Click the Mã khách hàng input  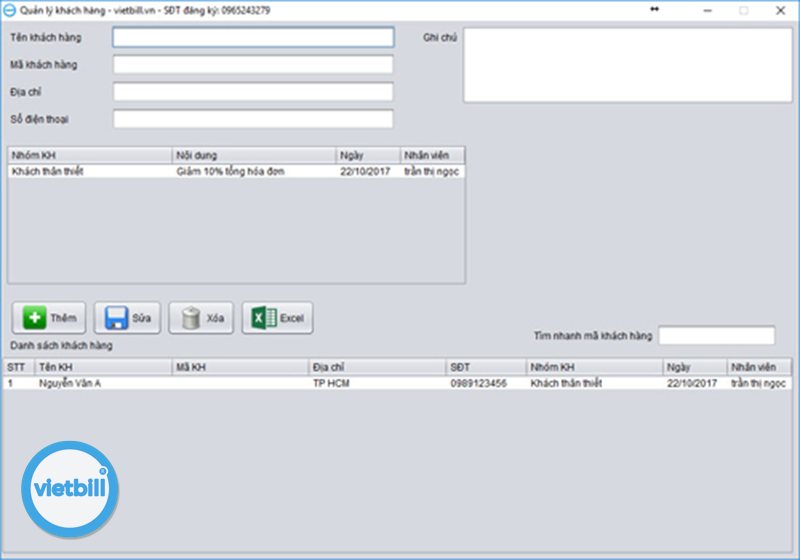point(253,65)
